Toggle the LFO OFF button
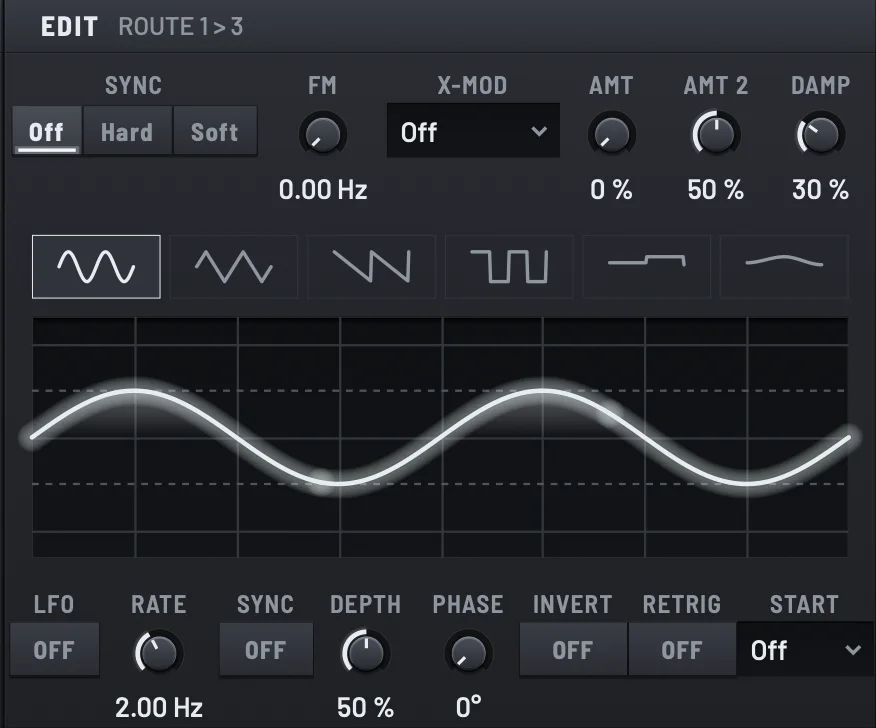Screen dimensions: 876x728 (x=54, y=650)
